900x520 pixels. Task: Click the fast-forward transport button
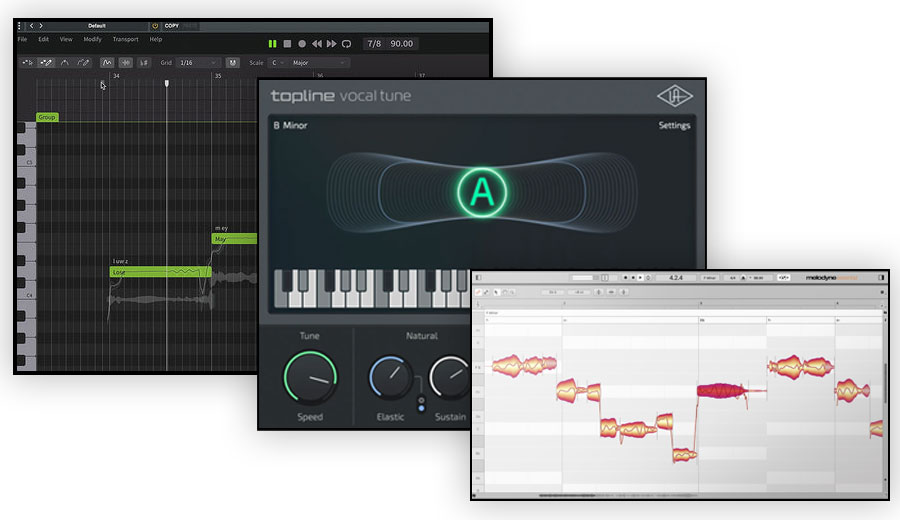[x=332, y=44]
